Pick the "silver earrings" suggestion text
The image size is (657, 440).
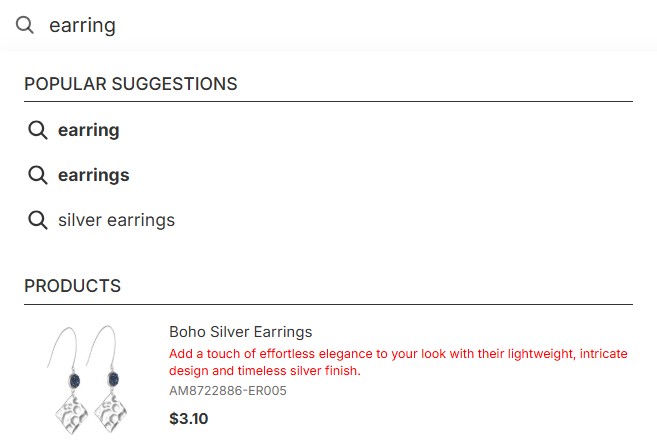(116, 220)
